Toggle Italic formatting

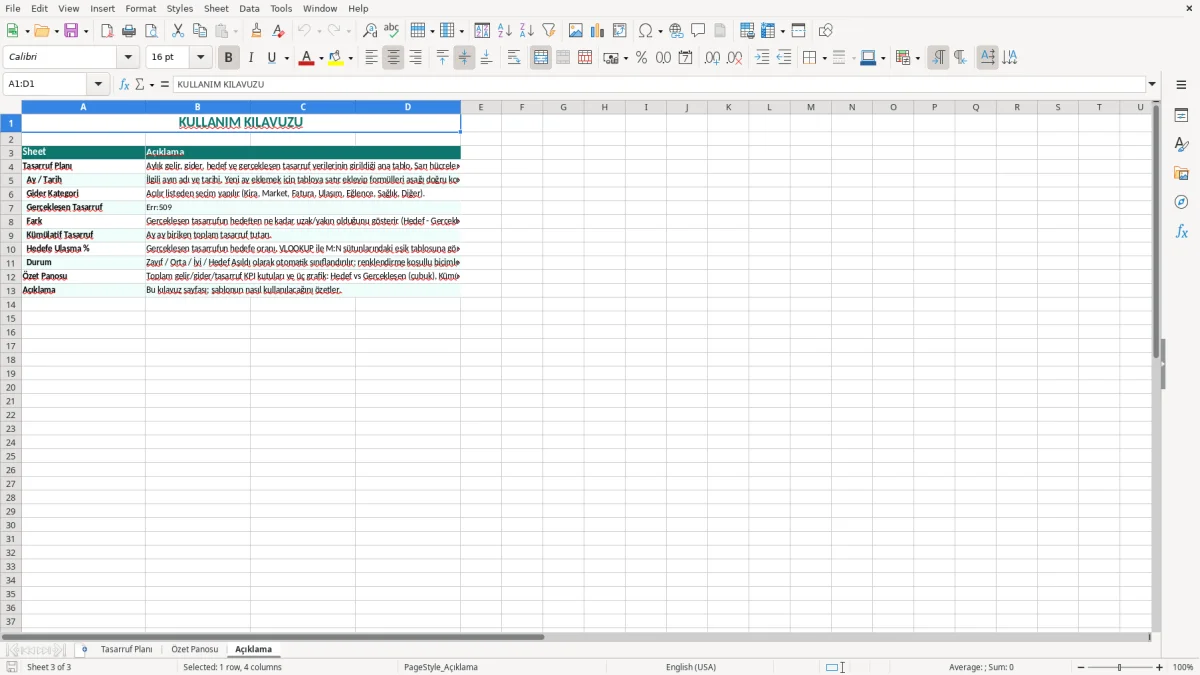point(251,58)
